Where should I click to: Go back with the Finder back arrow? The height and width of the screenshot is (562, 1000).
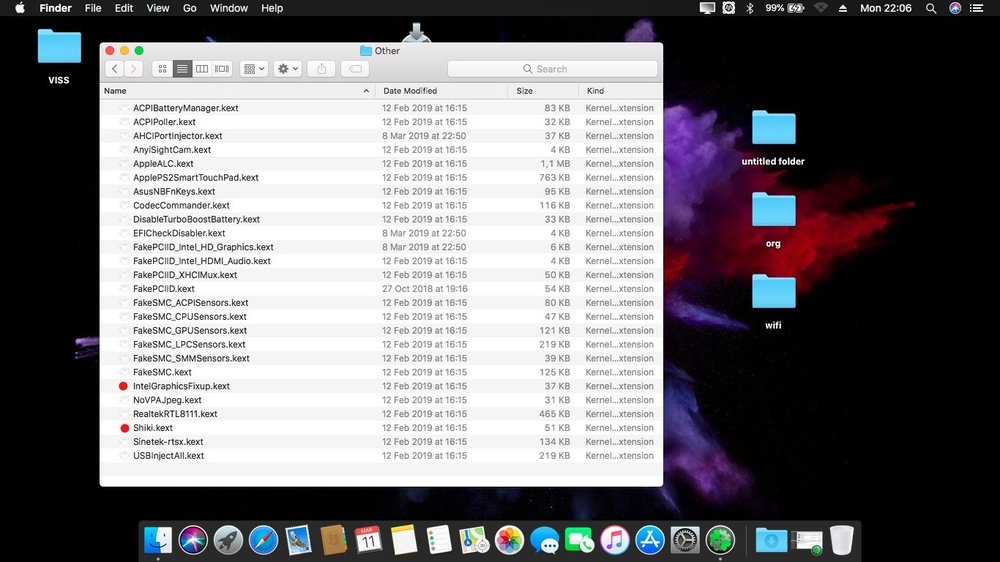[114, 69]
